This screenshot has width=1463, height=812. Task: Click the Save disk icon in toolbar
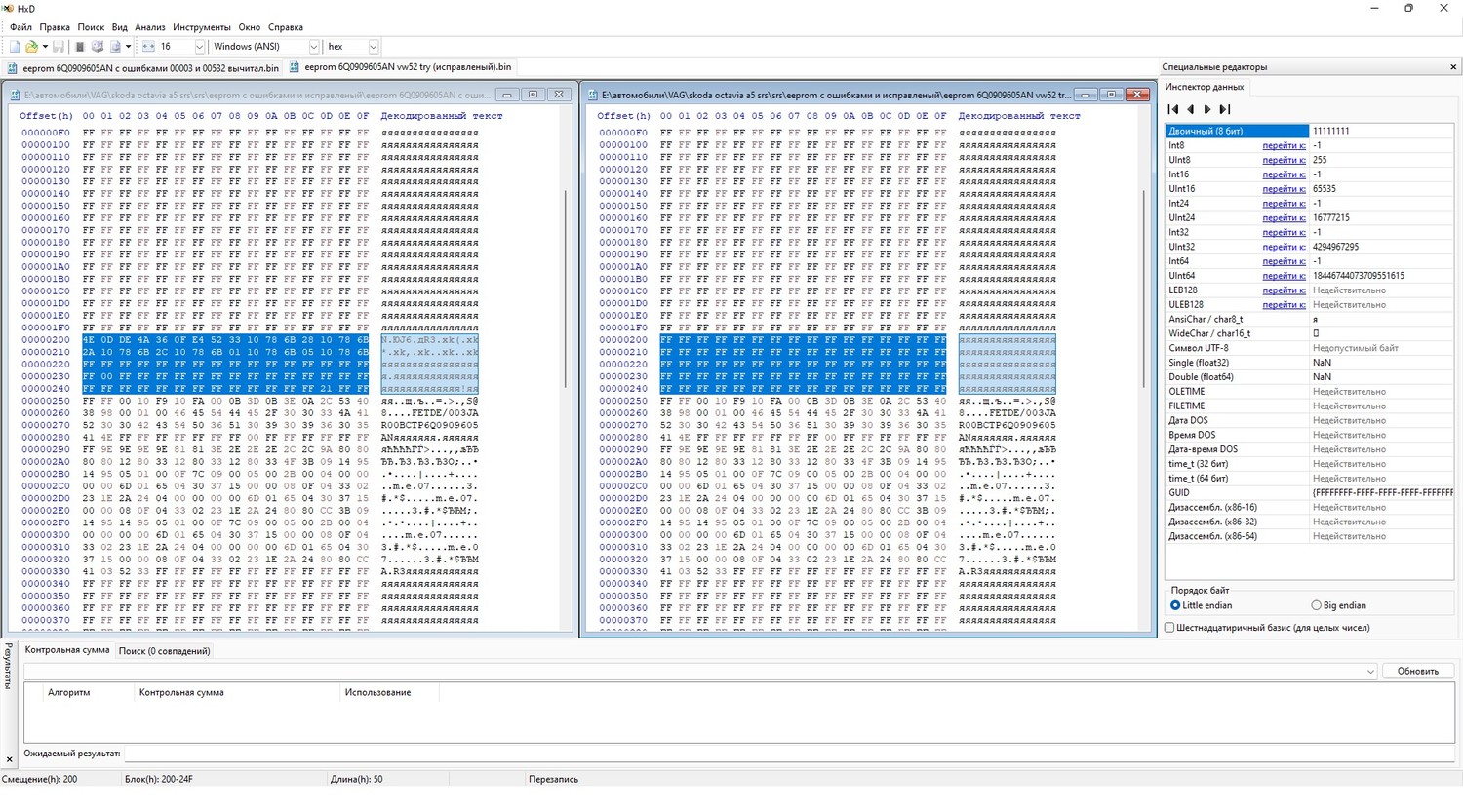(x=58, y=47)
